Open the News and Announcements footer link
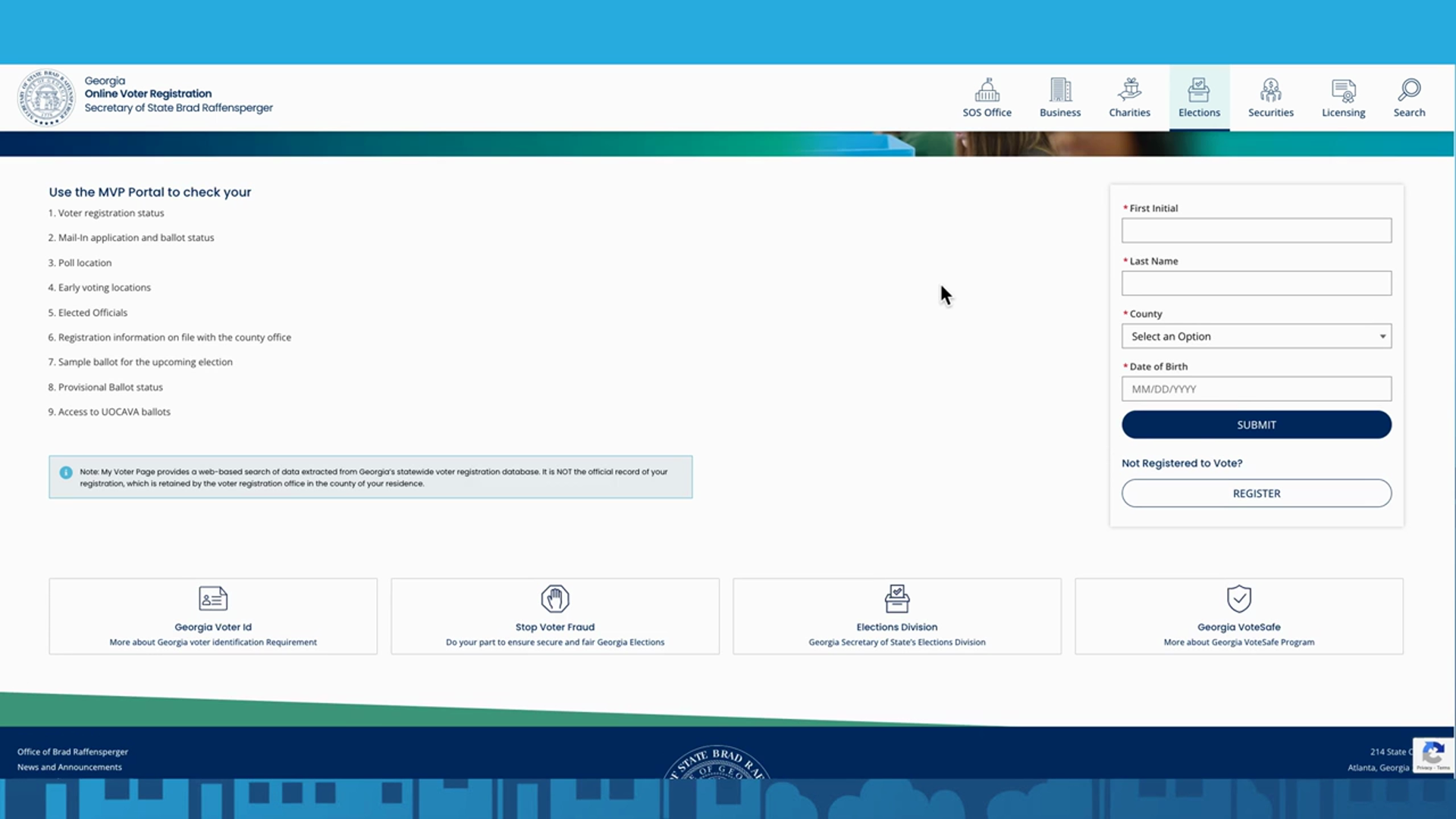This screenshot has width=1456, height=819. point(70,767)
